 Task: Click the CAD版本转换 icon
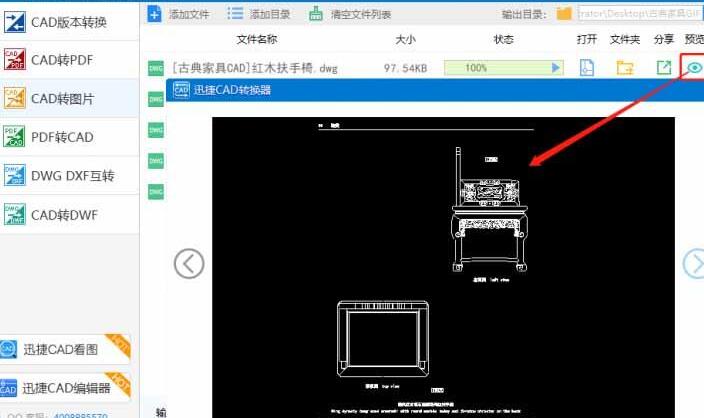15,22
